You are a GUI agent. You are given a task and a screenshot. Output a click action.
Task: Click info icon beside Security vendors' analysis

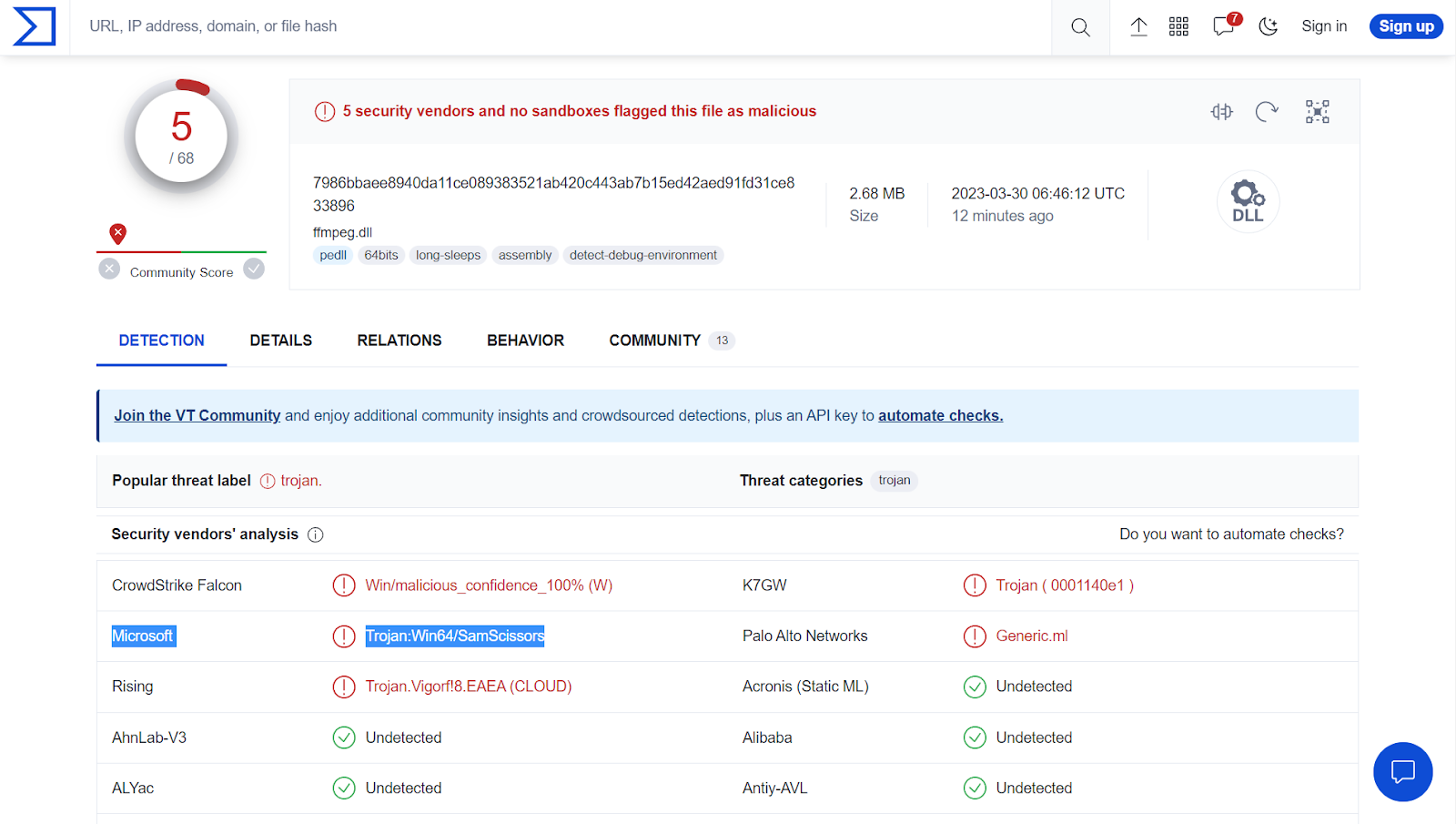pyautogui.click(x=316, y=535)
